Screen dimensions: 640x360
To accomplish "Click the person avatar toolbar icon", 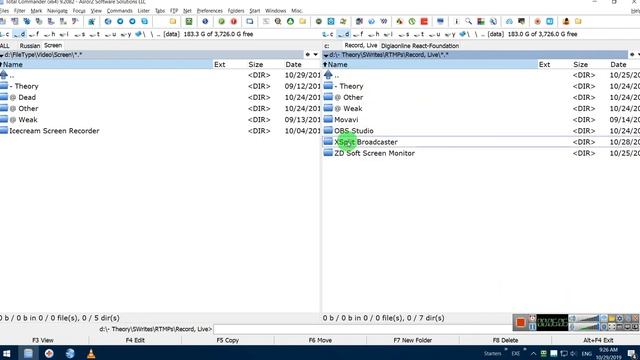I will point(566,21).
